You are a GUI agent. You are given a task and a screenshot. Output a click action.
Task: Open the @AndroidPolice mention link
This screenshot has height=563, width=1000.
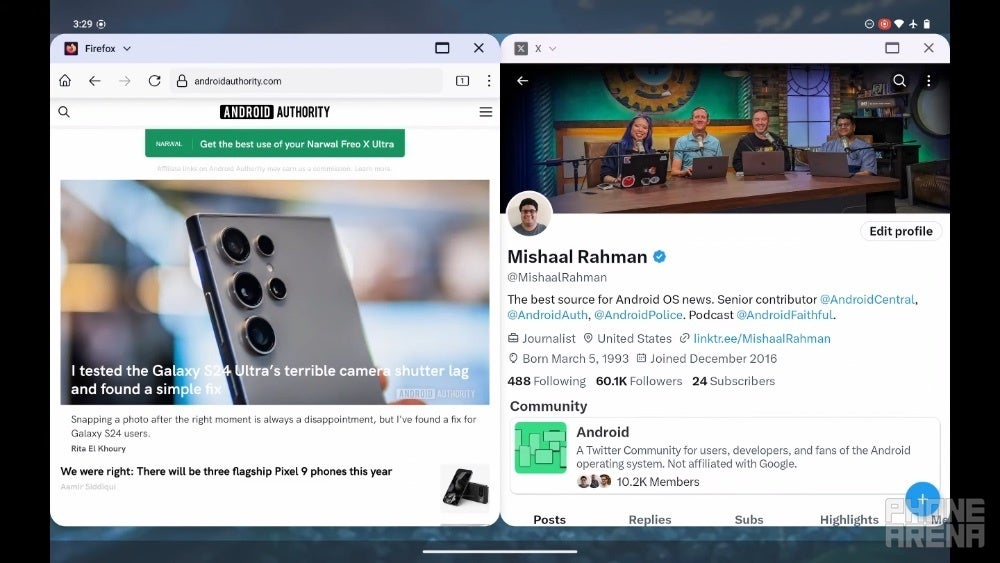coord(638,315)
